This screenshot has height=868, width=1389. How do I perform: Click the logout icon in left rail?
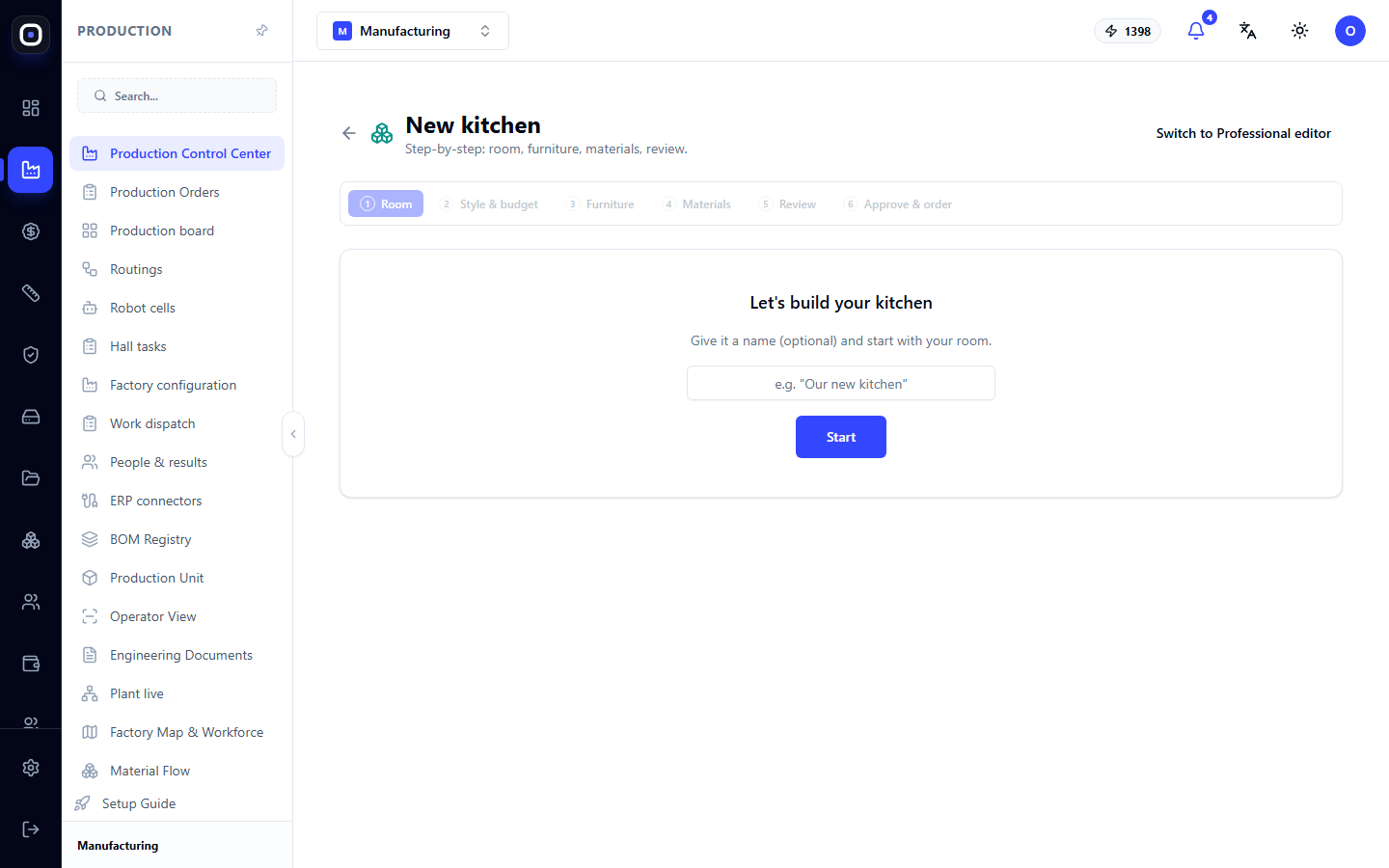[31, 829]
